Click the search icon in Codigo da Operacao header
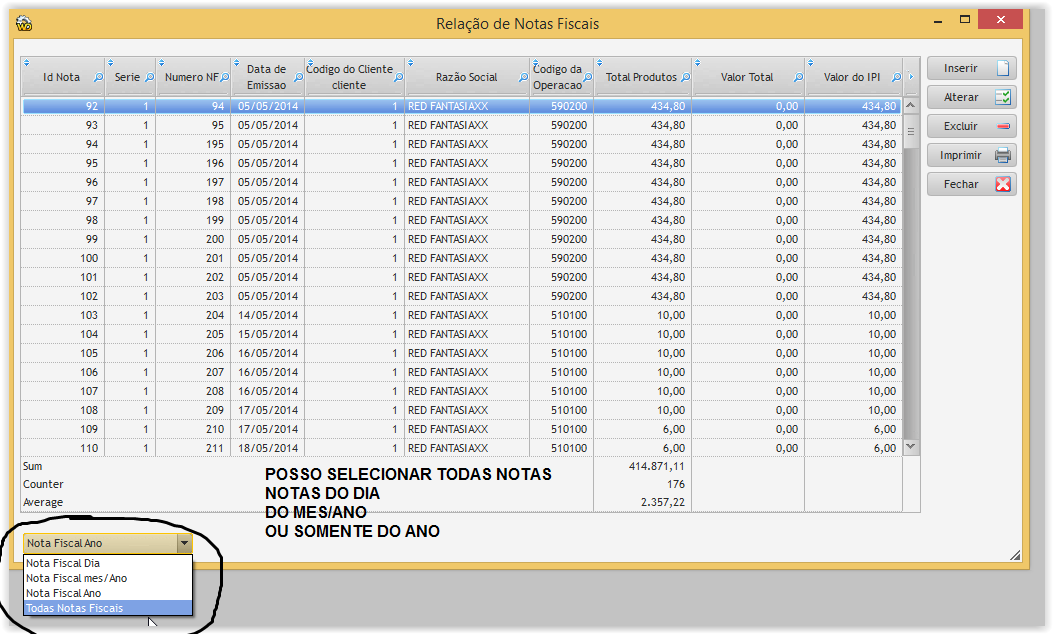The width and height of the screenshot is (1053, 634). (x=588, y=77)
